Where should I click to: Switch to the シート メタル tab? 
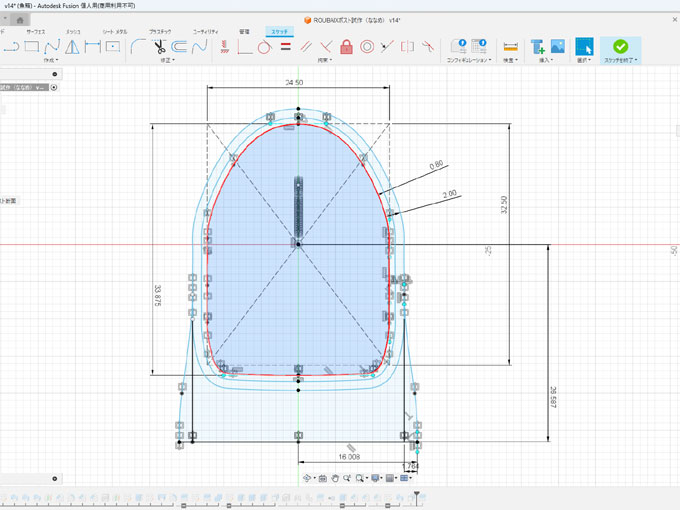[x=114, y=32]
